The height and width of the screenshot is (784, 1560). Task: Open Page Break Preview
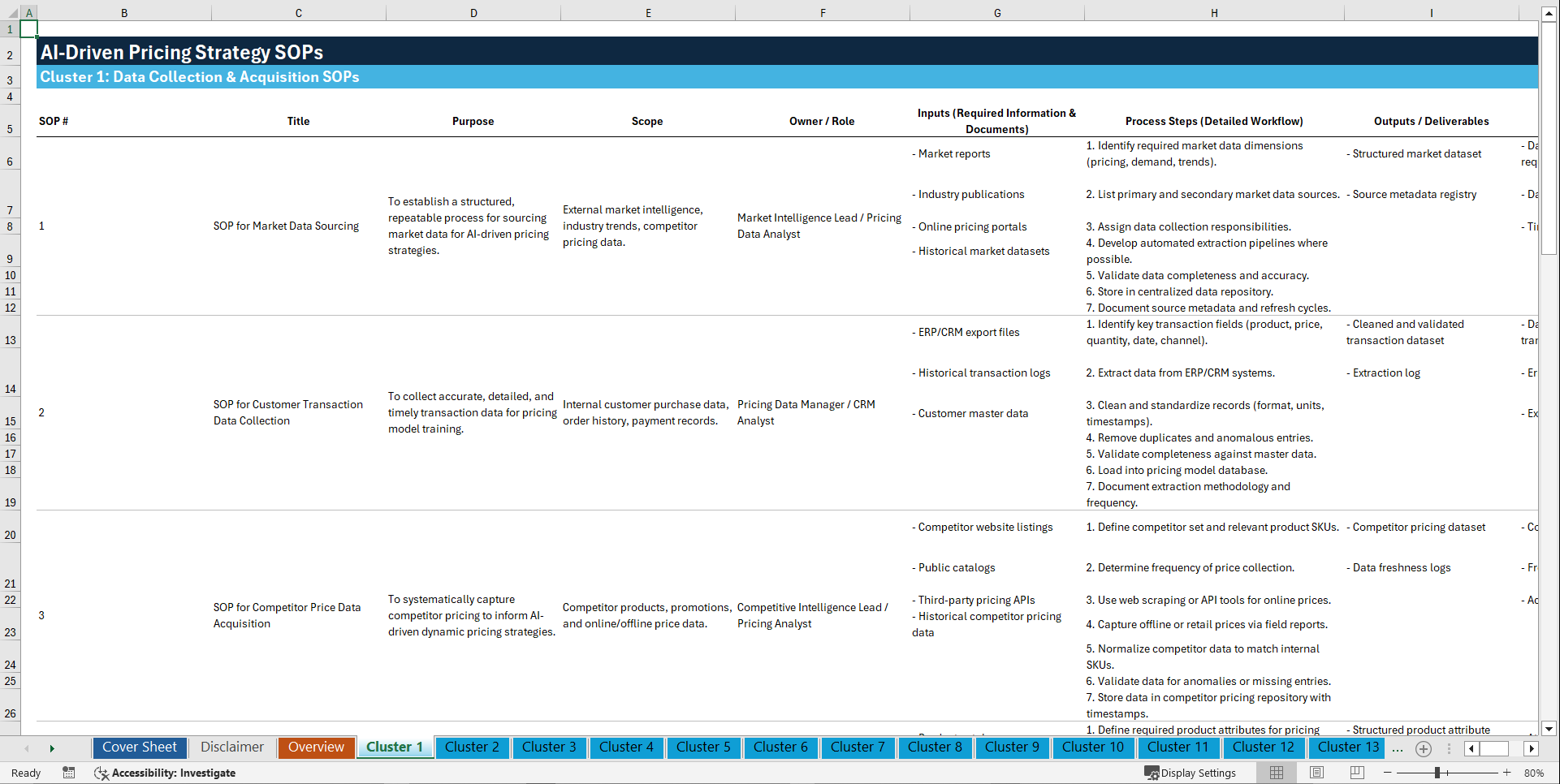coord(1357,773)
